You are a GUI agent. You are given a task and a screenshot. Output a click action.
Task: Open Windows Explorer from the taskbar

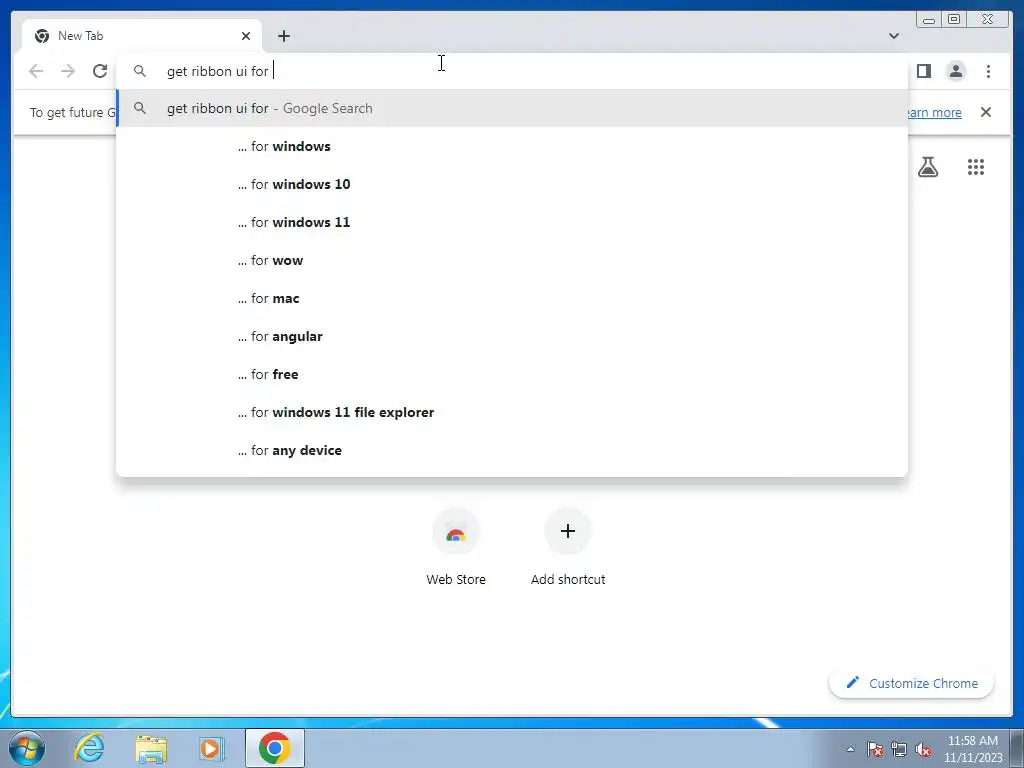pyautogui.click(x=151, y=748)
